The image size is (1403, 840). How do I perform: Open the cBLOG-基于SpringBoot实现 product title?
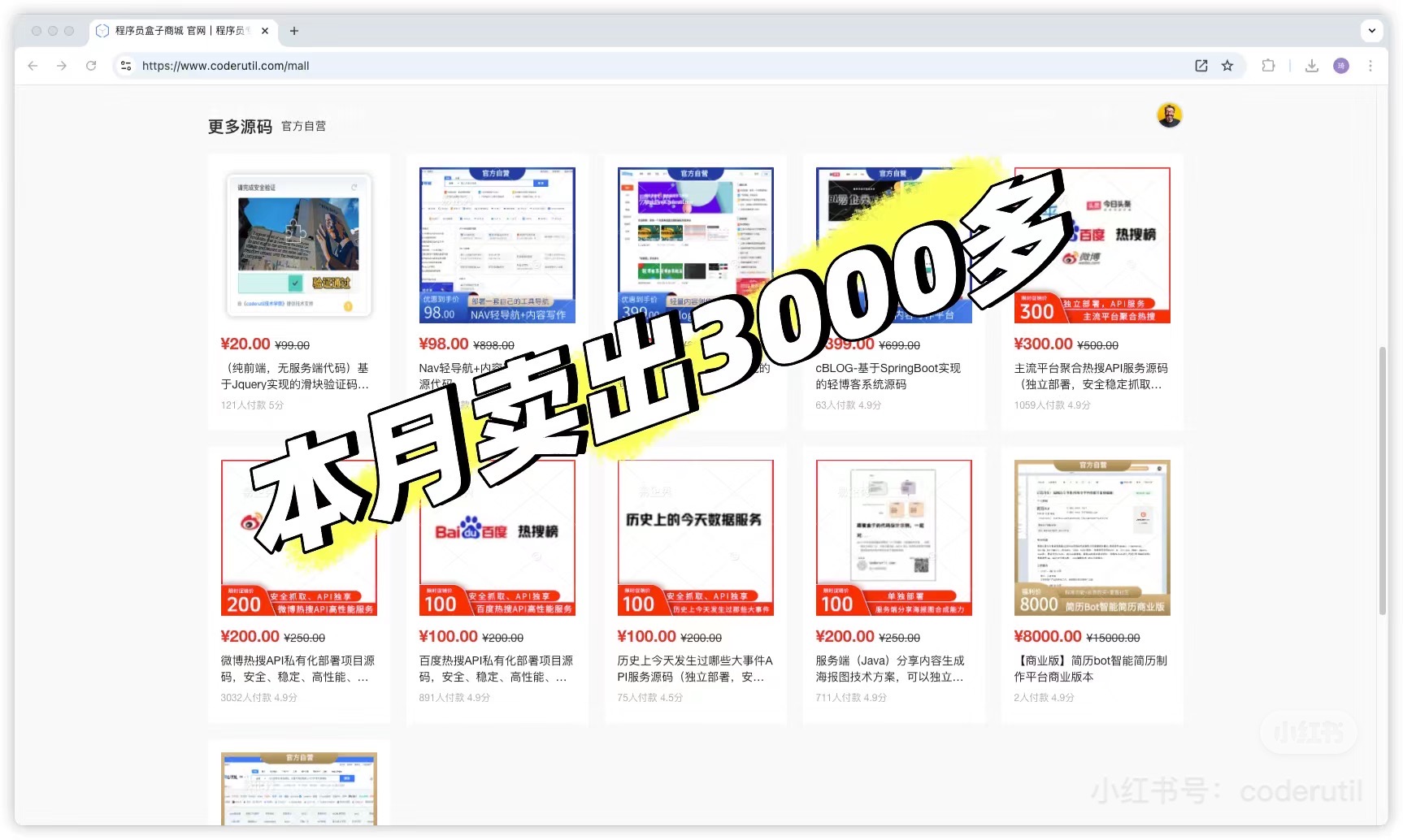(888, 376)
